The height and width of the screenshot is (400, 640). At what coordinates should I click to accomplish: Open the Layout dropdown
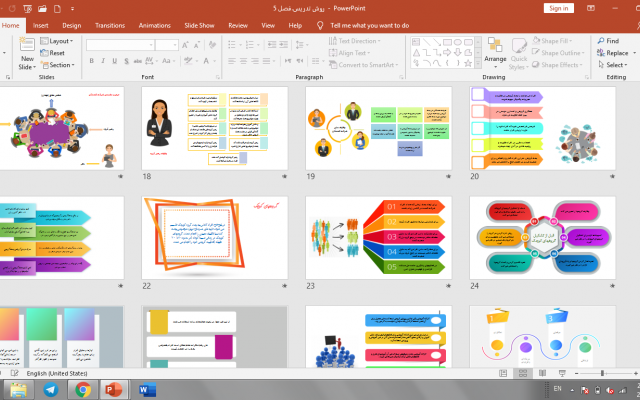coord(56,41)
